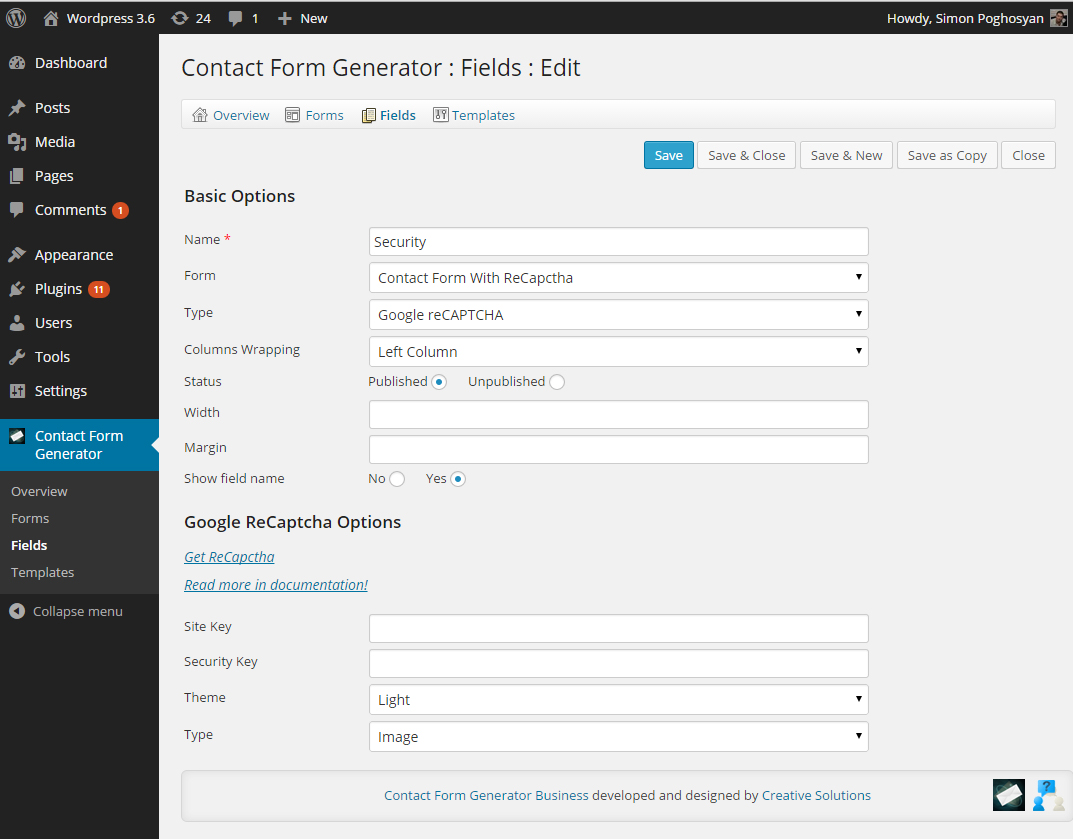Open the Get ReCapctha link
The height and width of the screenshot is (839, 1073).
click(x=229, y=557)
